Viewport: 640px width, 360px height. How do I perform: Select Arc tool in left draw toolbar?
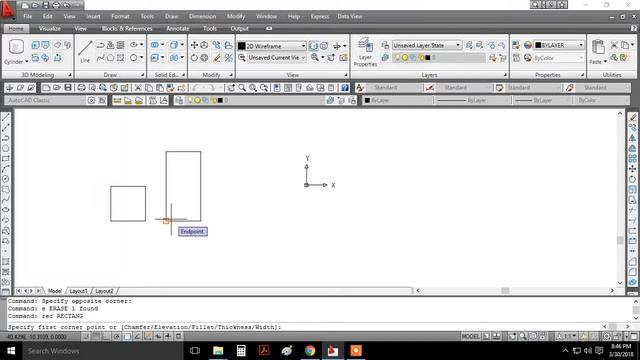click(6, 169)
